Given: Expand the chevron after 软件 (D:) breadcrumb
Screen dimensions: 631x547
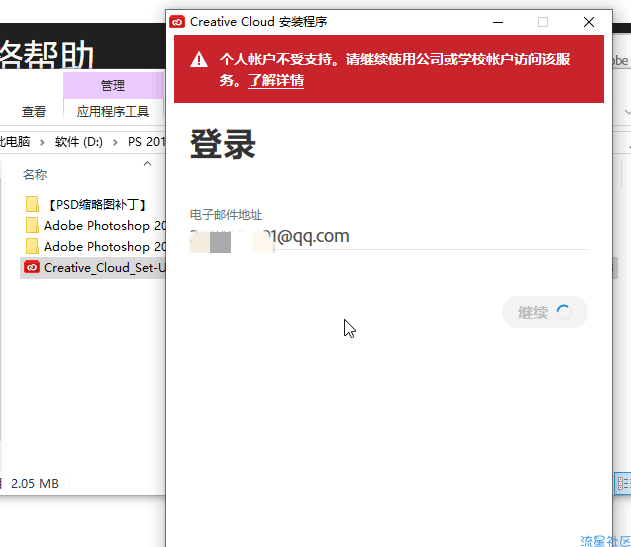Looking at the screenshot, I should [x=115, y=142].
